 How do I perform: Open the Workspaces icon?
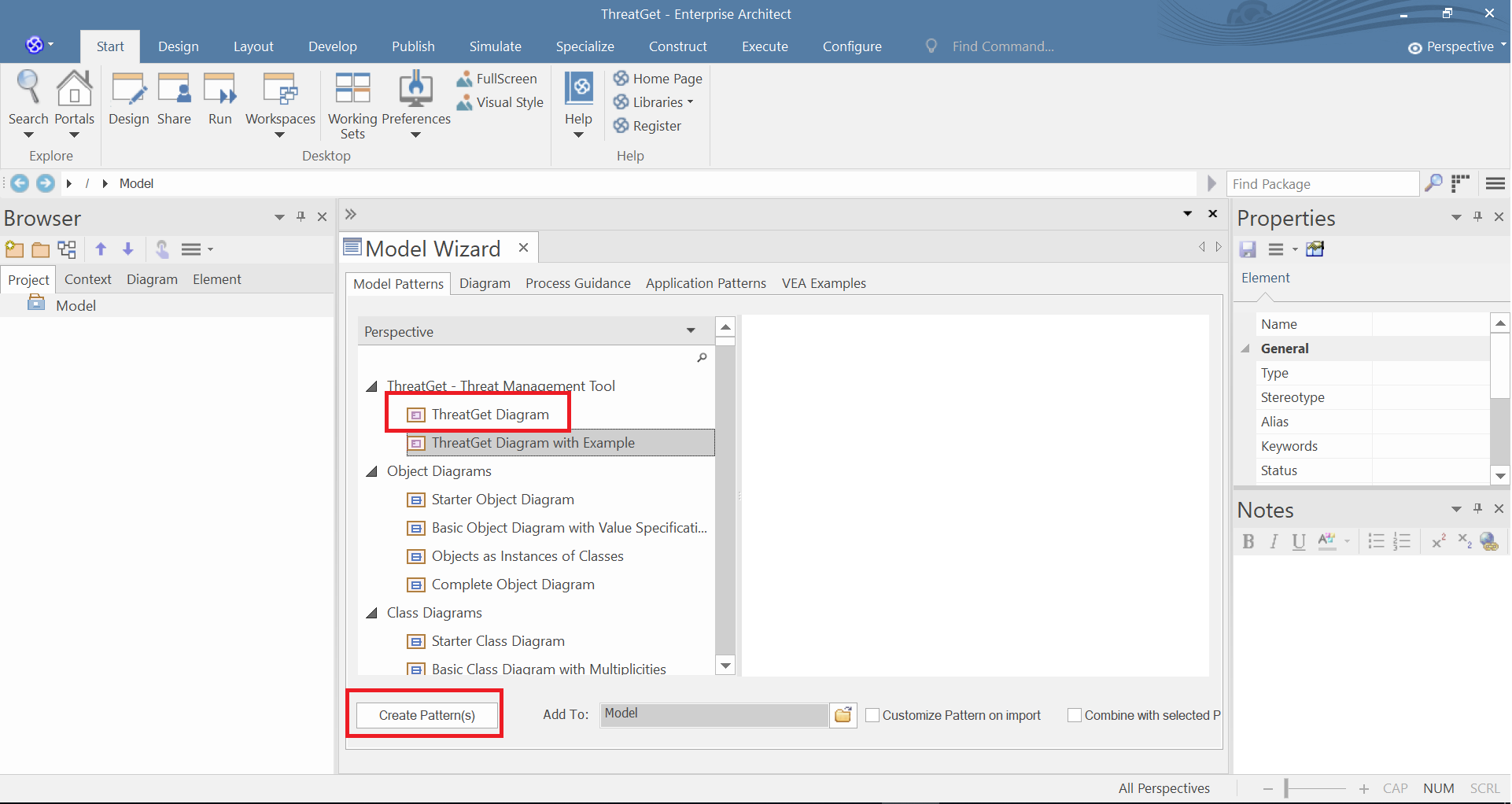coord(280,89)
